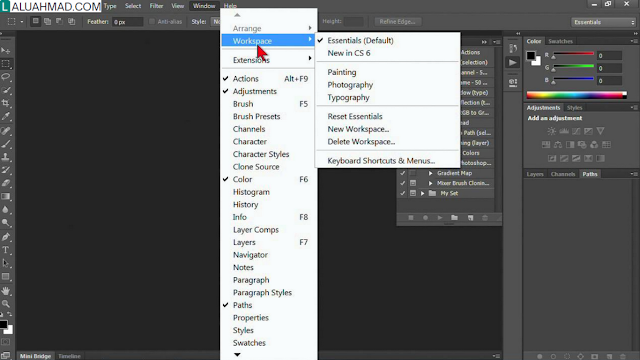640x360 pixels.
Task: Toggle the checkmark for Gradient Map action
Action: tap(402, 173)
